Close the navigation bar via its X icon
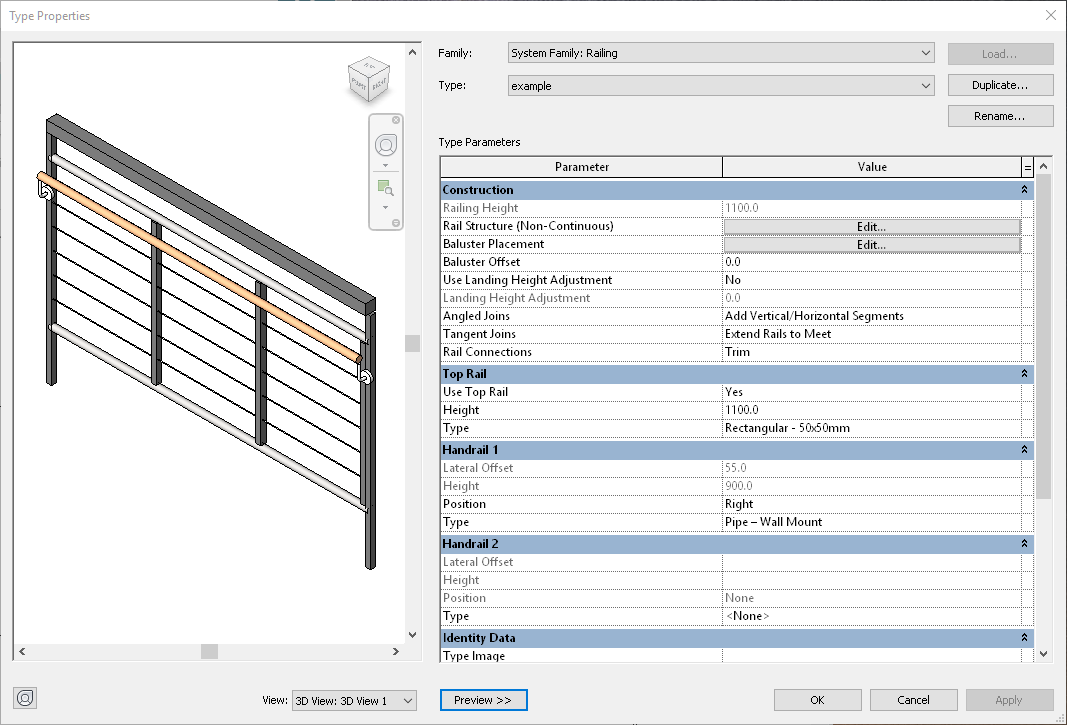 tap(396, 119)
